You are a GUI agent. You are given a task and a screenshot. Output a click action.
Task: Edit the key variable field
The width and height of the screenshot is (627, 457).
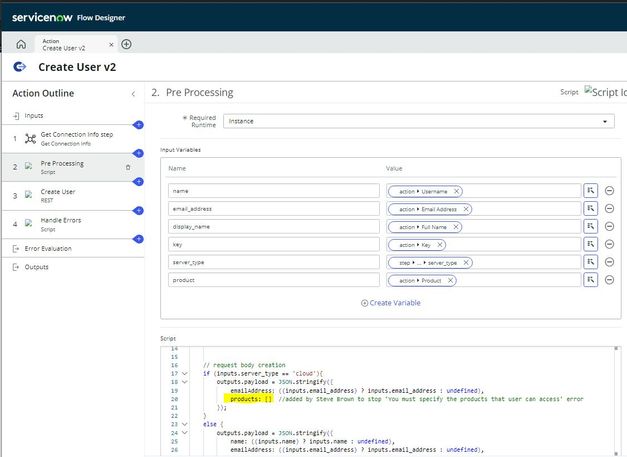click(x=274, y=244)
